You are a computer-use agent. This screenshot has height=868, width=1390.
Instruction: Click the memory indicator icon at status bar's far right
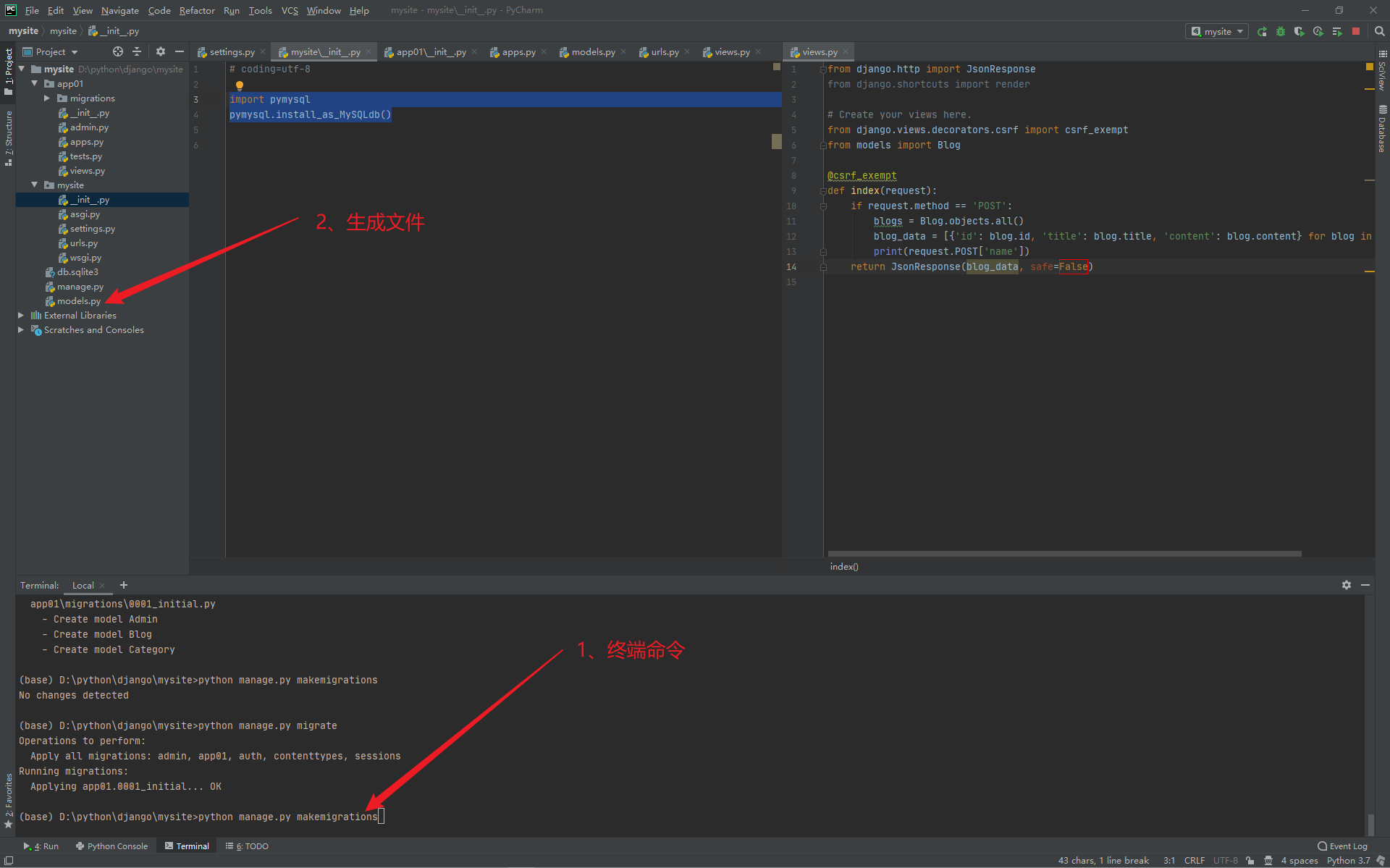[1381, 861]
